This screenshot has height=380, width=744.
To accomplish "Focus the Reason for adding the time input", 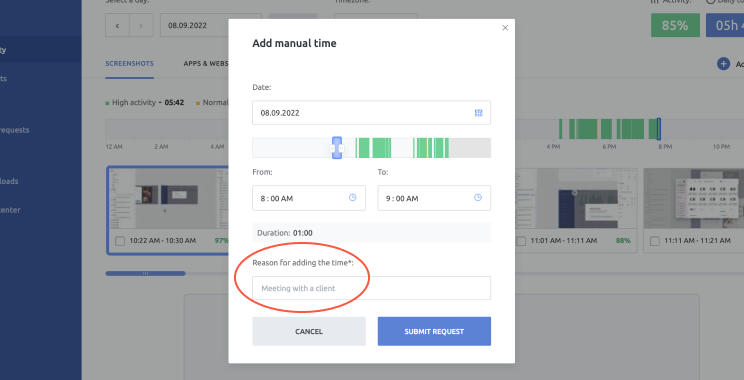I will click(x=371, y=288).
